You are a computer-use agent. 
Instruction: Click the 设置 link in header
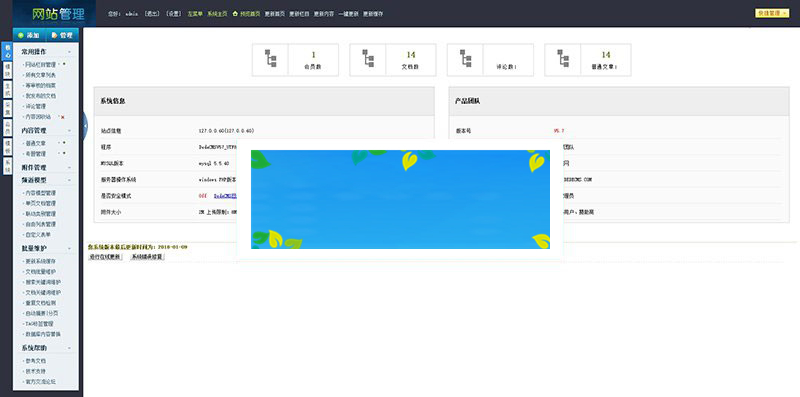click(x=174, y=14)
